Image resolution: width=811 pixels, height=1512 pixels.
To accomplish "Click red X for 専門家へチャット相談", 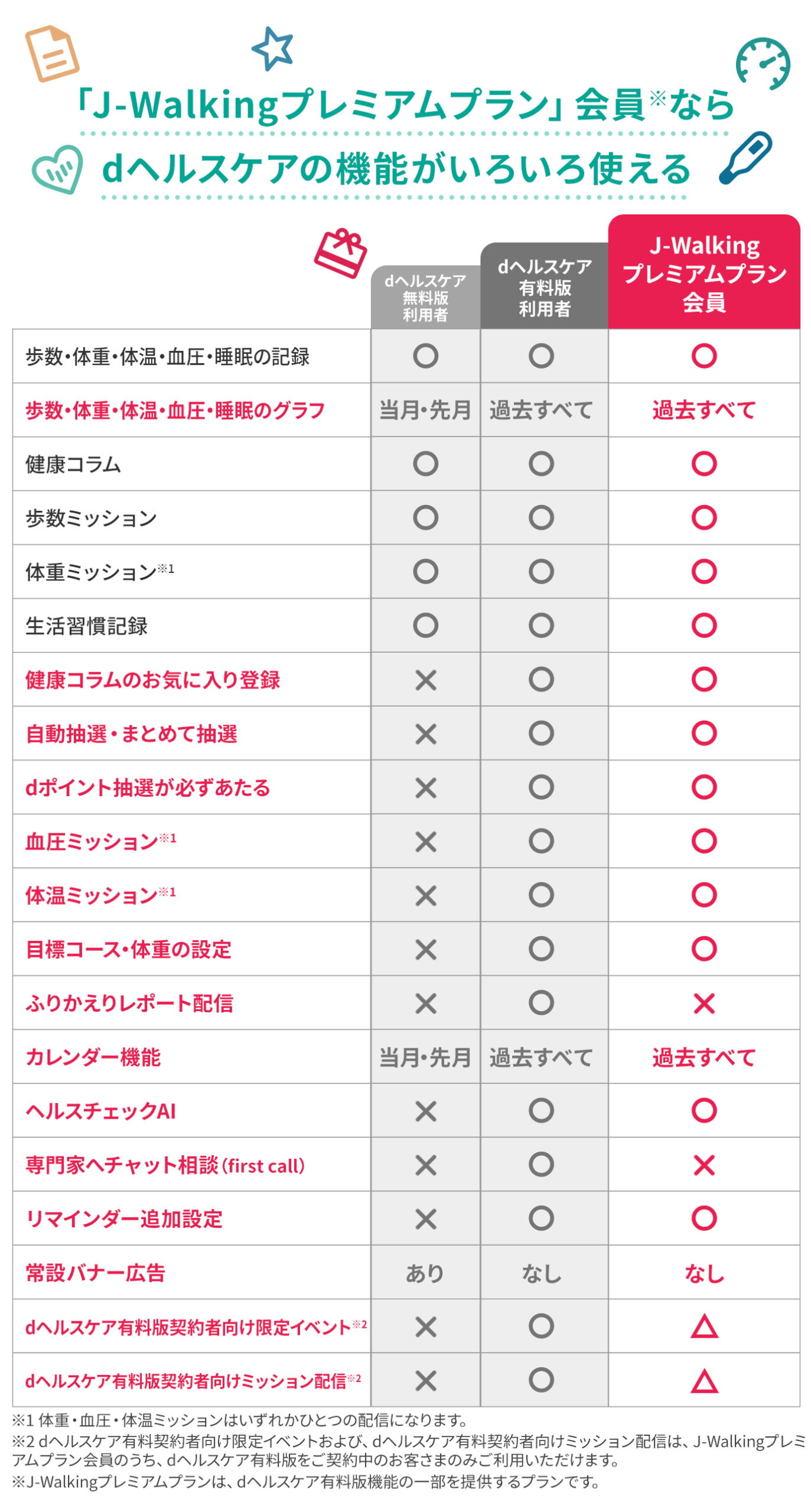I will [x=703, y=1164].
